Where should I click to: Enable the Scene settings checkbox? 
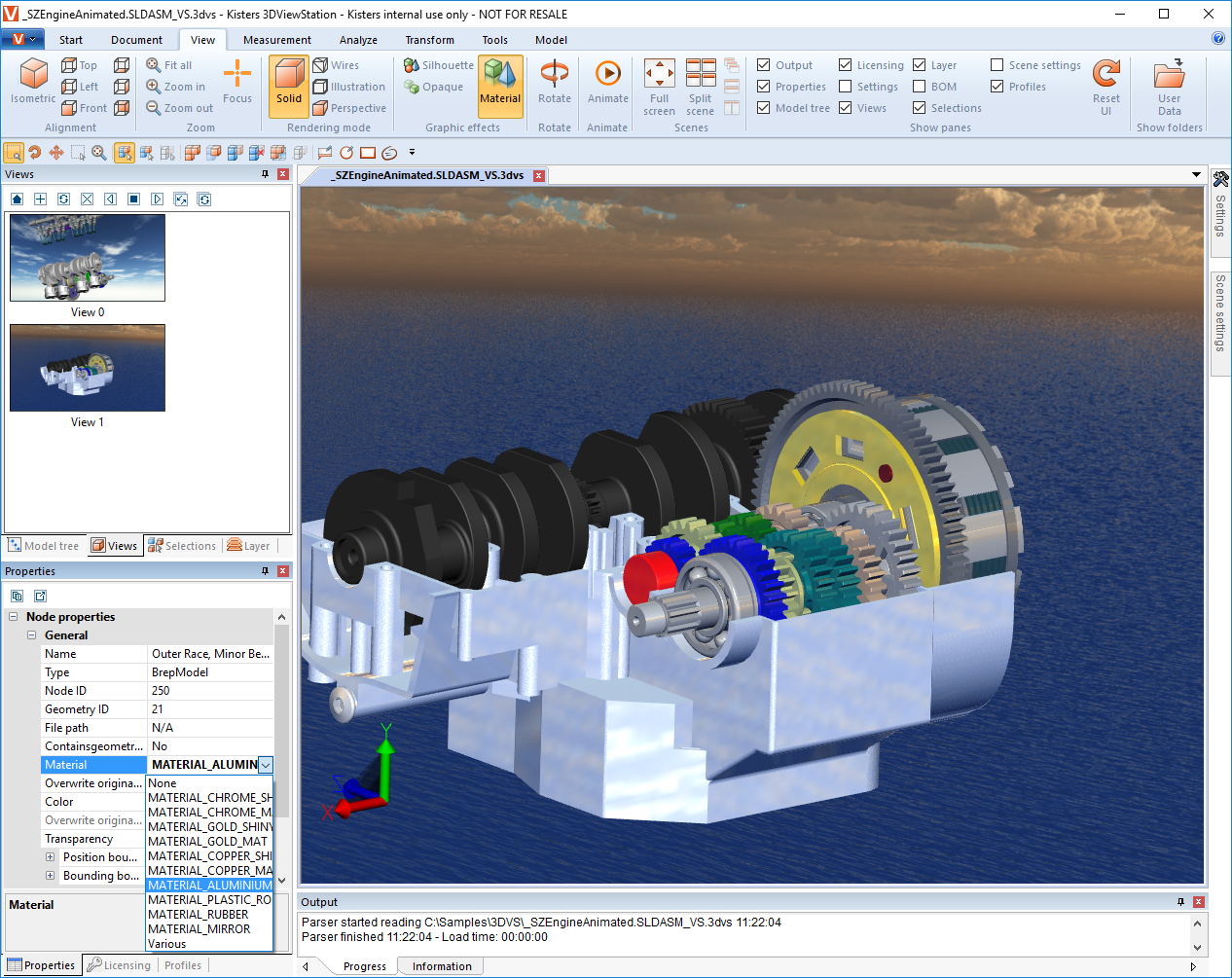click(x=997, y=65)
